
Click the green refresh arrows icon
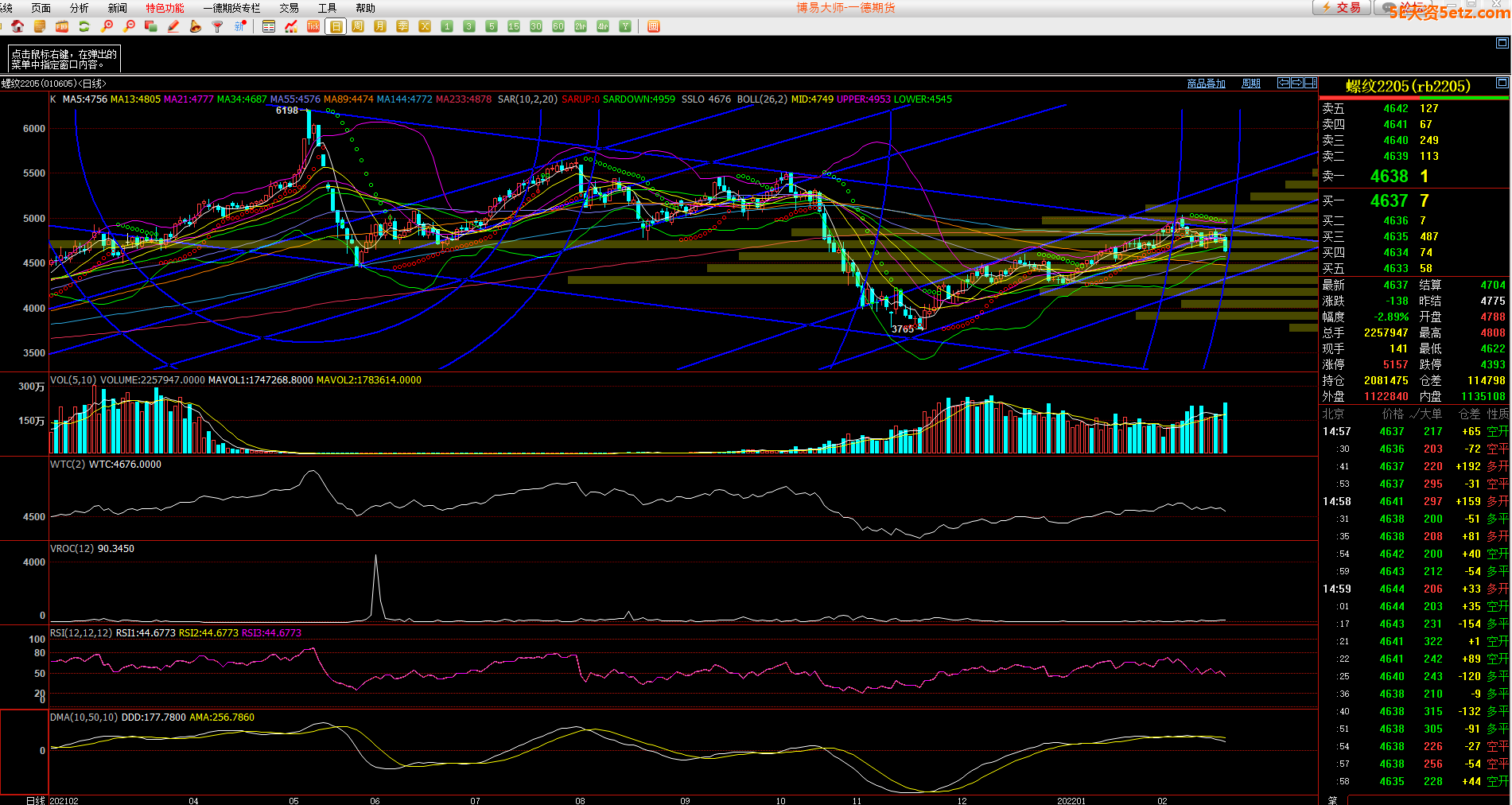[84, 26]
